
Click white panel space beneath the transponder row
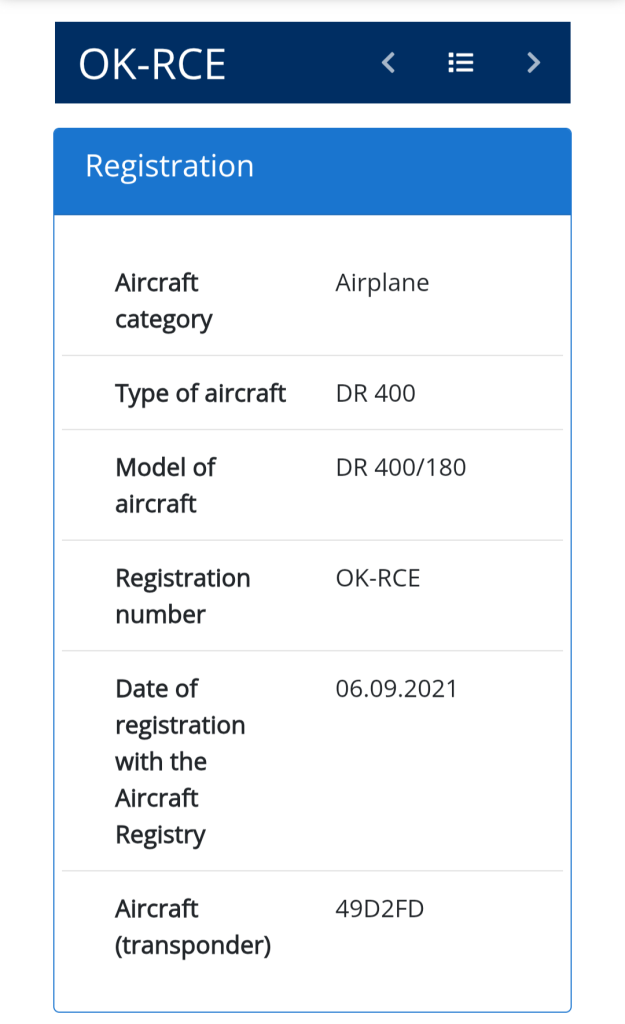pyautogui.click(x=312, y=990)
